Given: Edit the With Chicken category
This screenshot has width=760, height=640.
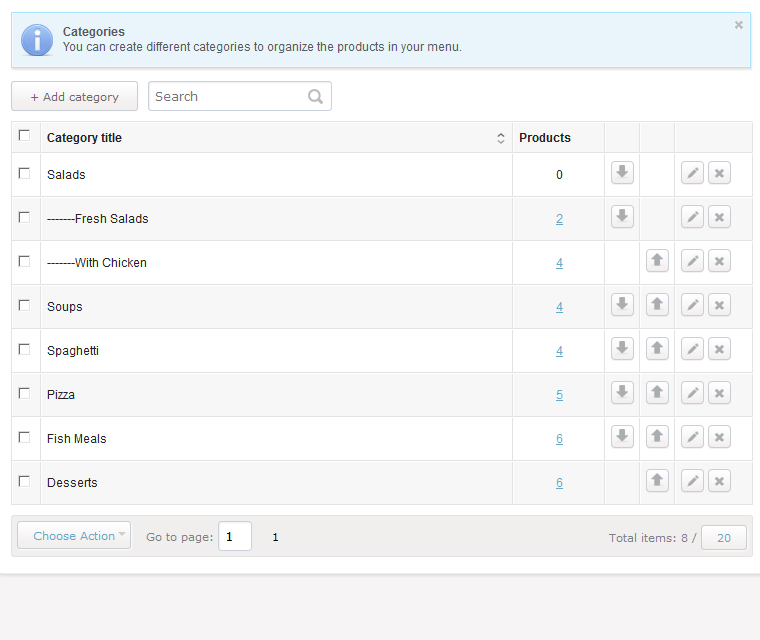Looking at the screenshot, I should tap(692, 261).
